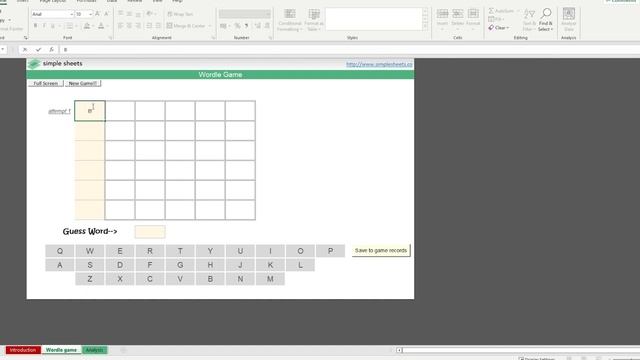Open the number format dropdown
Screen dimensions: 640x360
click(x=268, y=14)
